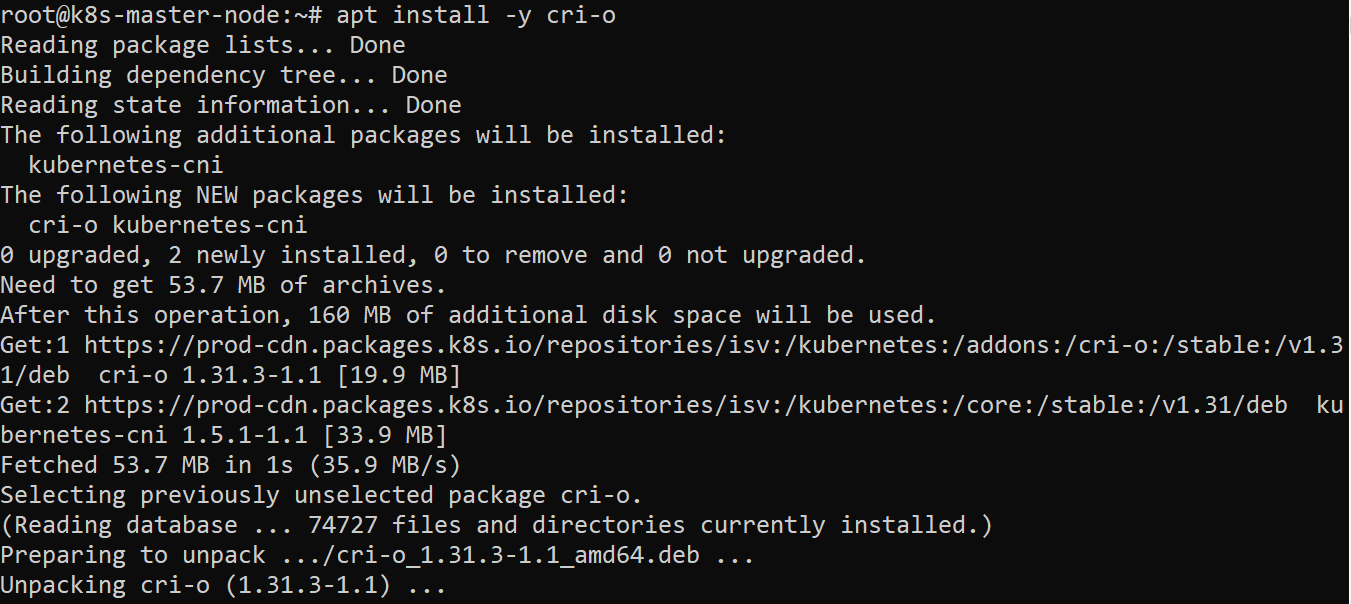Click the "Reading package lists... Done" line
1351x604 pixels.
coord(203,45)
